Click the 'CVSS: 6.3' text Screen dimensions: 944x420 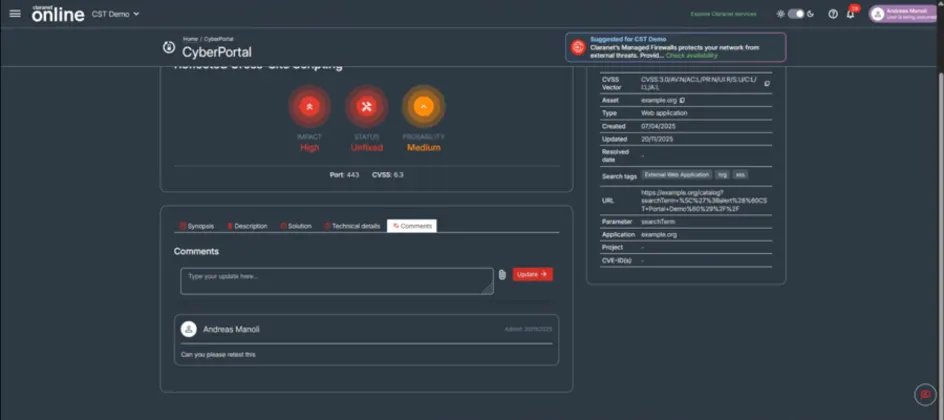(388, 175)
